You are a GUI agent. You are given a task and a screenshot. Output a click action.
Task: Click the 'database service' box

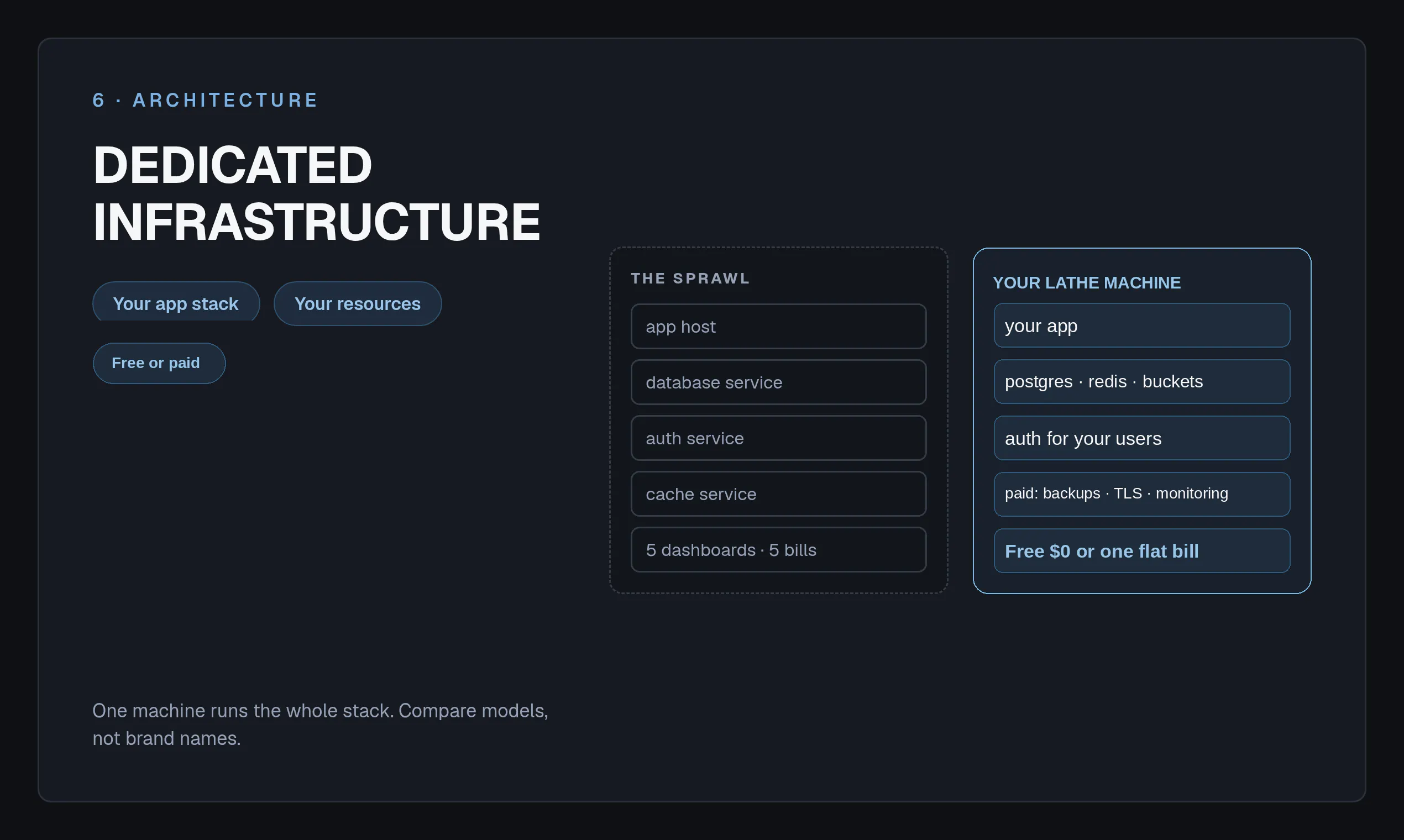tap(778, 382)
